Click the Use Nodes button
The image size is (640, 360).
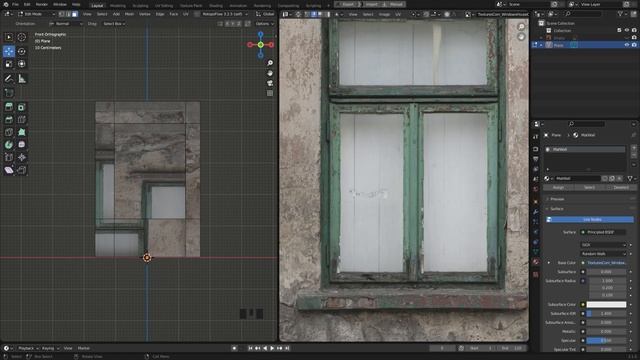[x=590, y=220]
